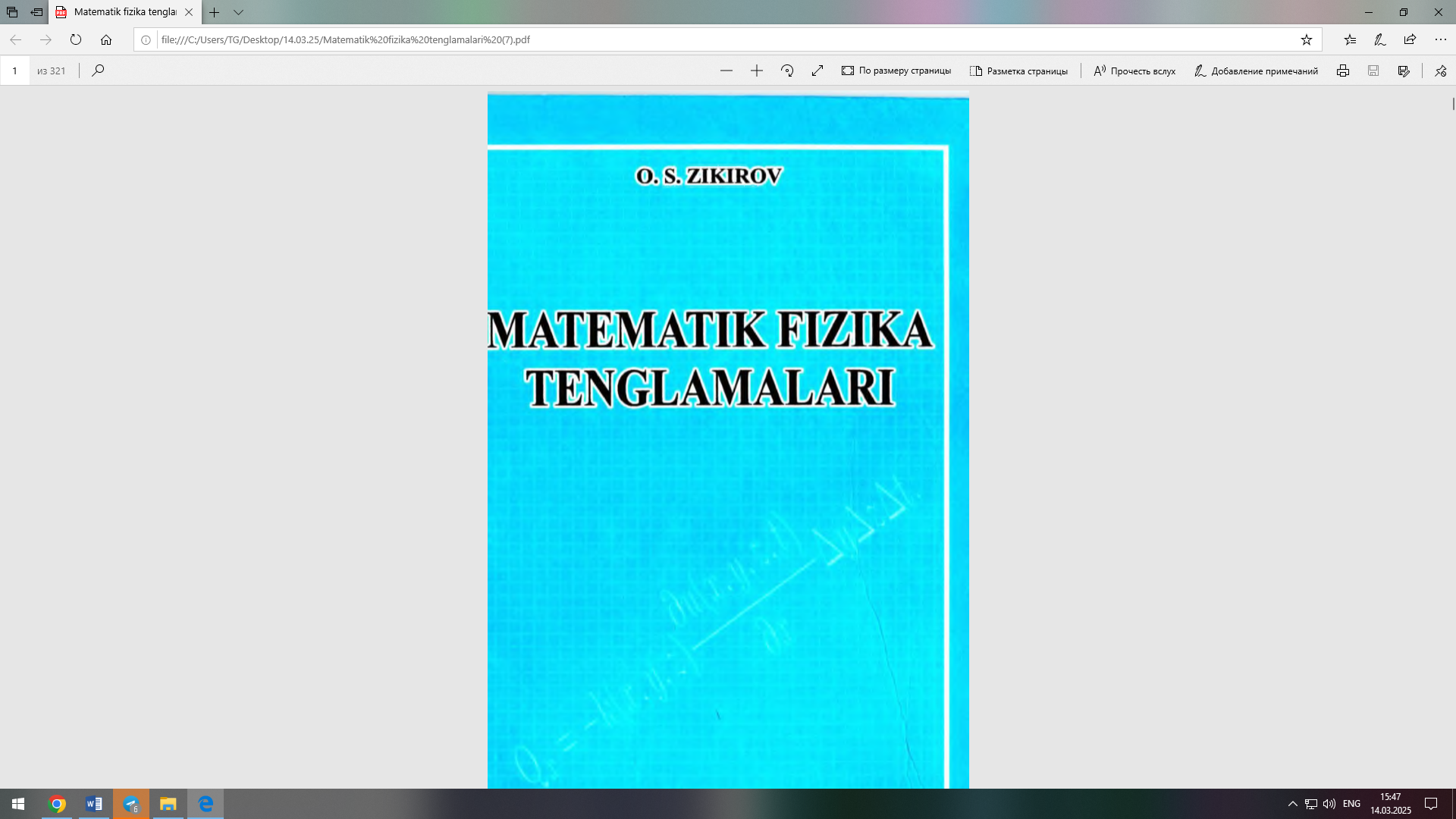Open the volume control
Image resolution: width=1456 pixels, height=819 pixels.
[x=1329, y=804]
